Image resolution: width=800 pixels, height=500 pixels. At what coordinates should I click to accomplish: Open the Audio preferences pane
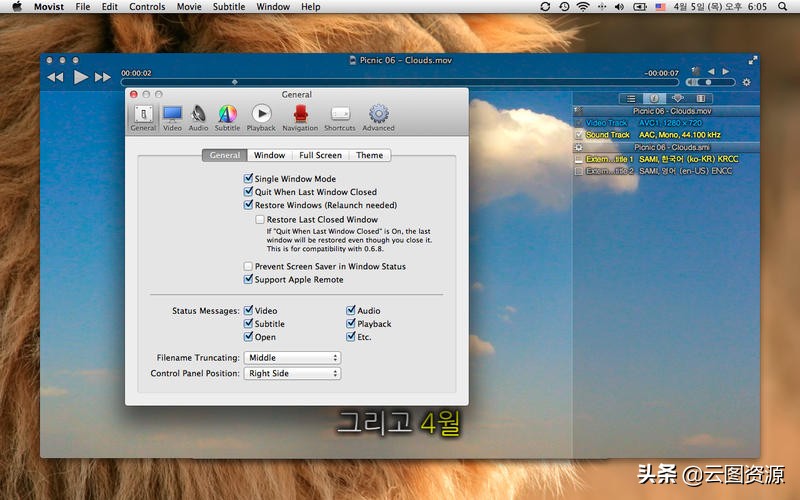tap(198, 117)
